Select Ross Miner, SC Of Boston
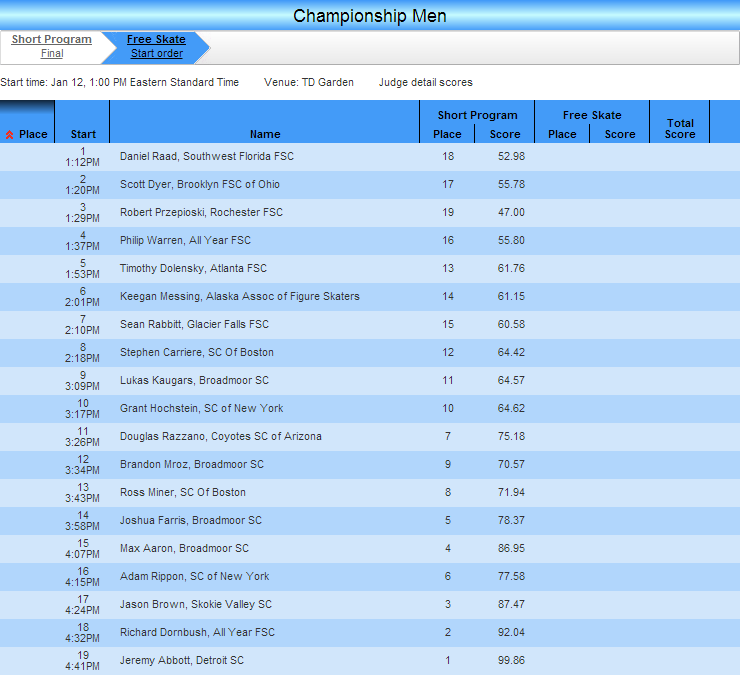 coord(183,492)
